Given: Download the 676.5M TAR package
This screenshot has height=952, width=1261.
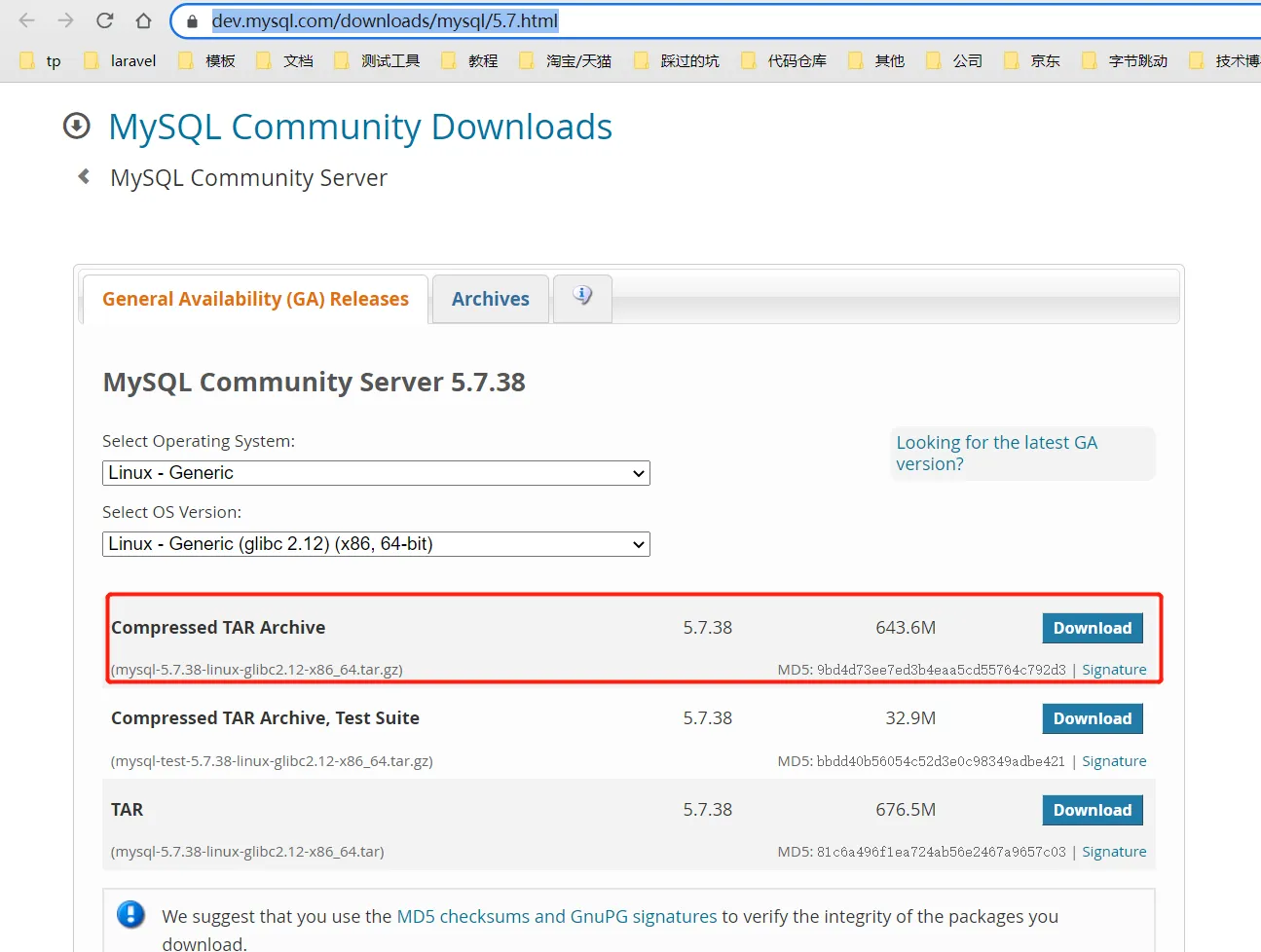Looking at the screenshot, I should click(x=1093, y=810).
